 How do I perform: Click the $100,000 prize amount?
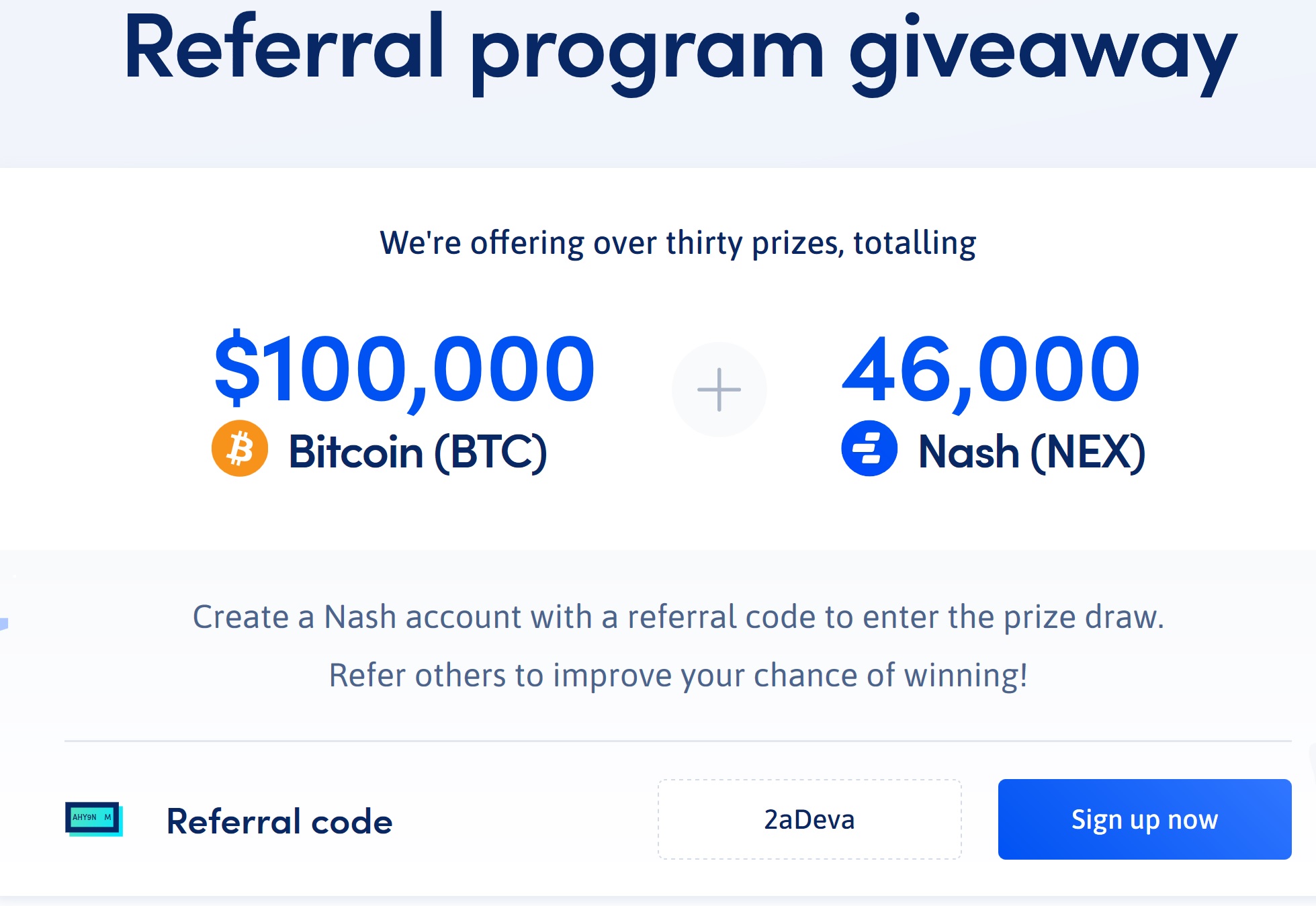click(x=404, y=369)
